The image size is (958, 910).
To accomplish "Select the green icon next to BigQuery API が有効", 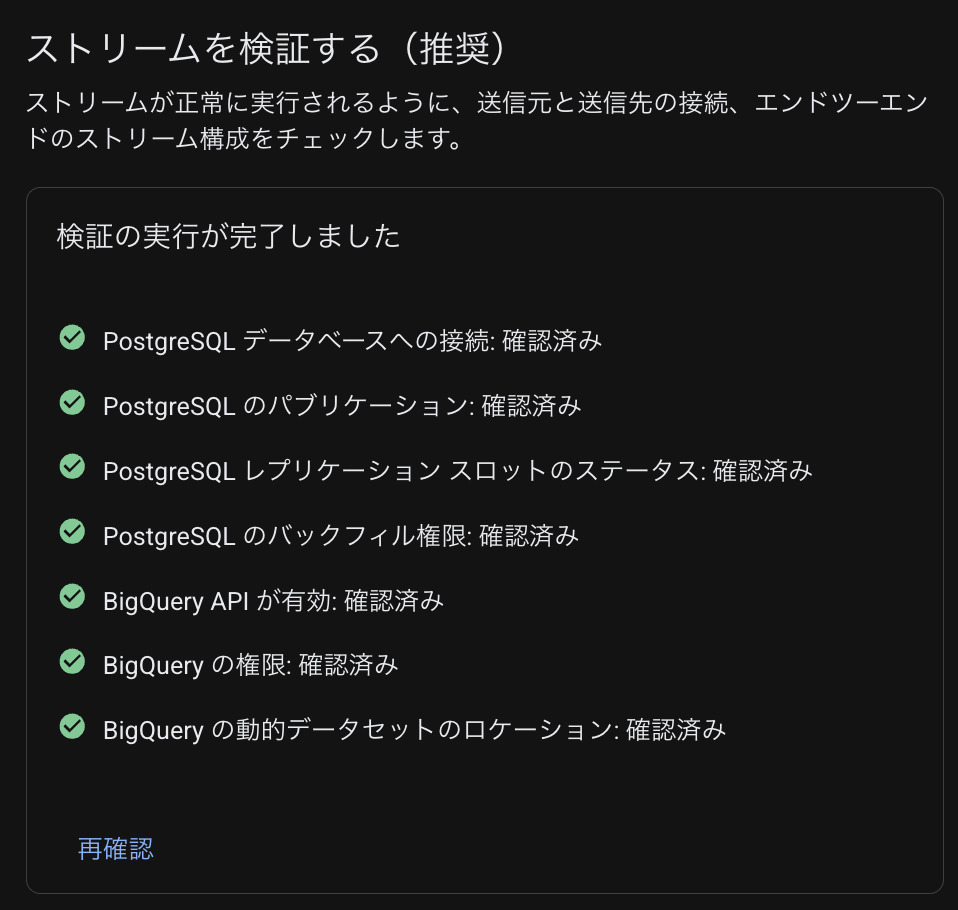I will click(x=71, y=597).
